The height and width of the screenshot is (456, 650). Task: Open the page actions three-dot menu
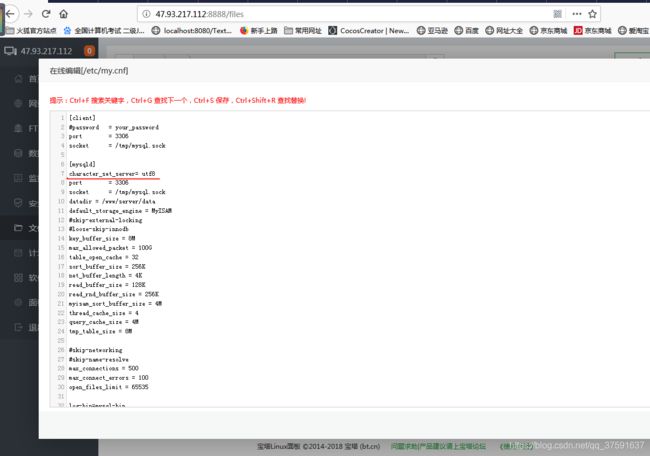coord(577,14)
